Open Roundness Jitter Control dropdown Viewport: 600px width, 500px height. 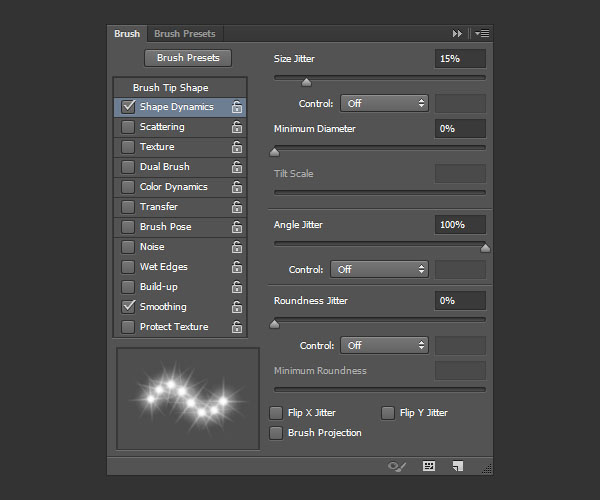385,345
